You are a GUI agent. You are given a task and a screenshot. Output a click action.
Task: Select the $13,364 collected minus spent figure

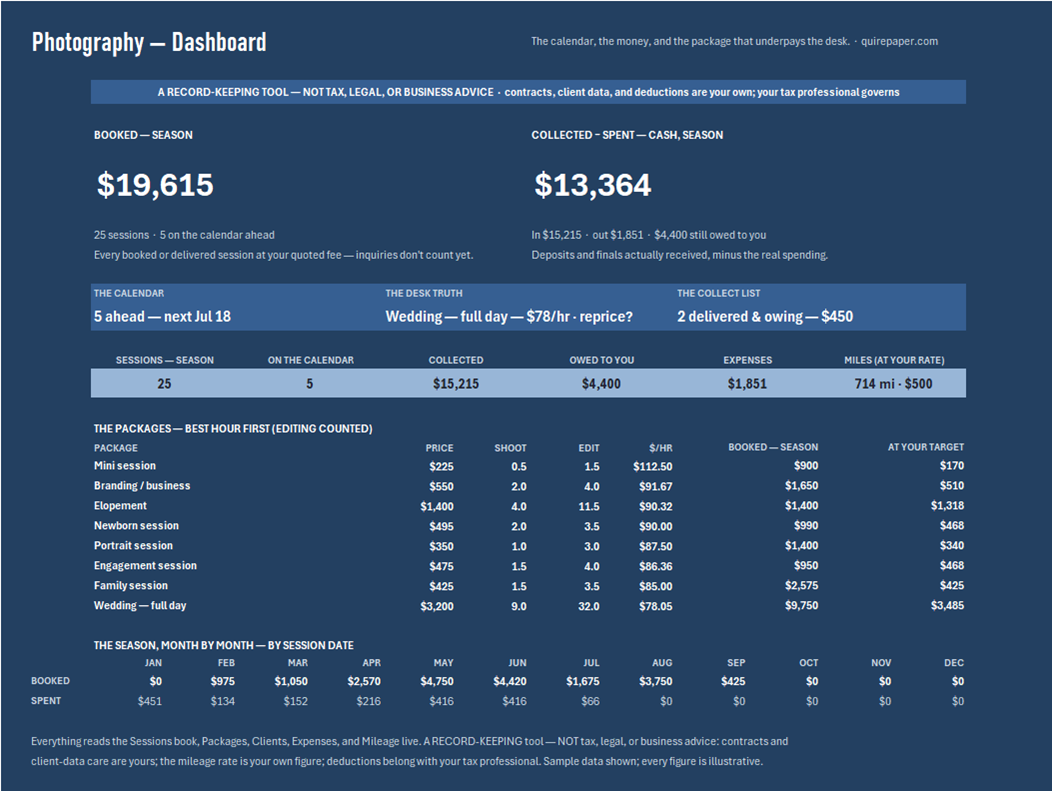click(x=592, y=184)
